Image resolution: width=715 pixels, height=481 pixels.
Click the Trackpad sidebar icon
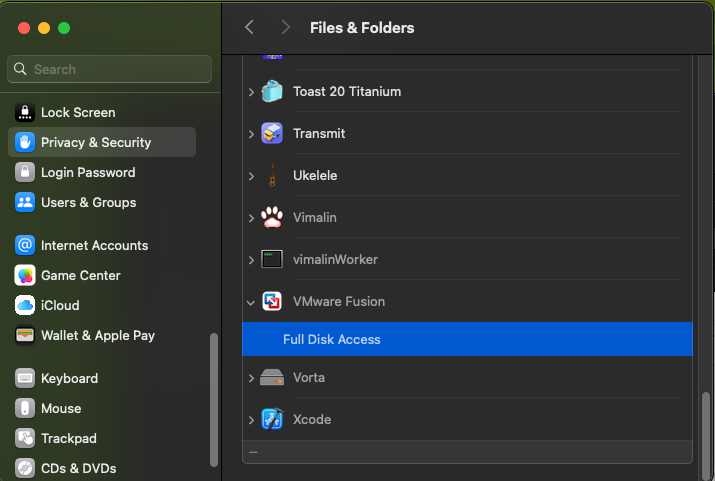(25, 439)
